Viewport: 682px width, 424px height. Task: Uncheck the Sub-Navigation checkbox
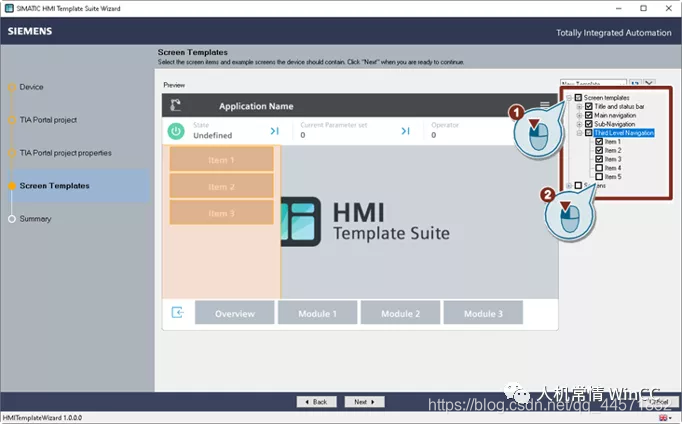(x=588, y=124)
